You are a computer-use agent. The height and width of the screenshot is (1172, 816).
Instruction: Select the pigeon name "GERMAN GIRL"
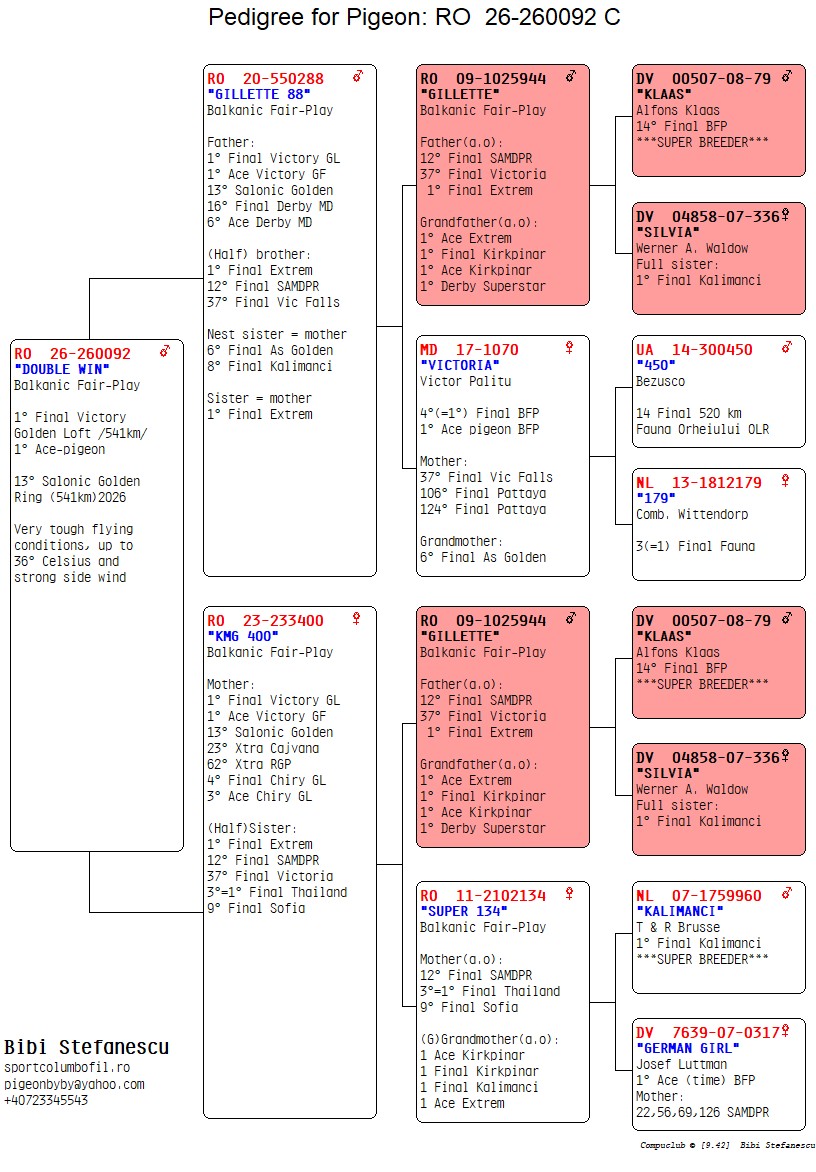tap(687, 1049)
